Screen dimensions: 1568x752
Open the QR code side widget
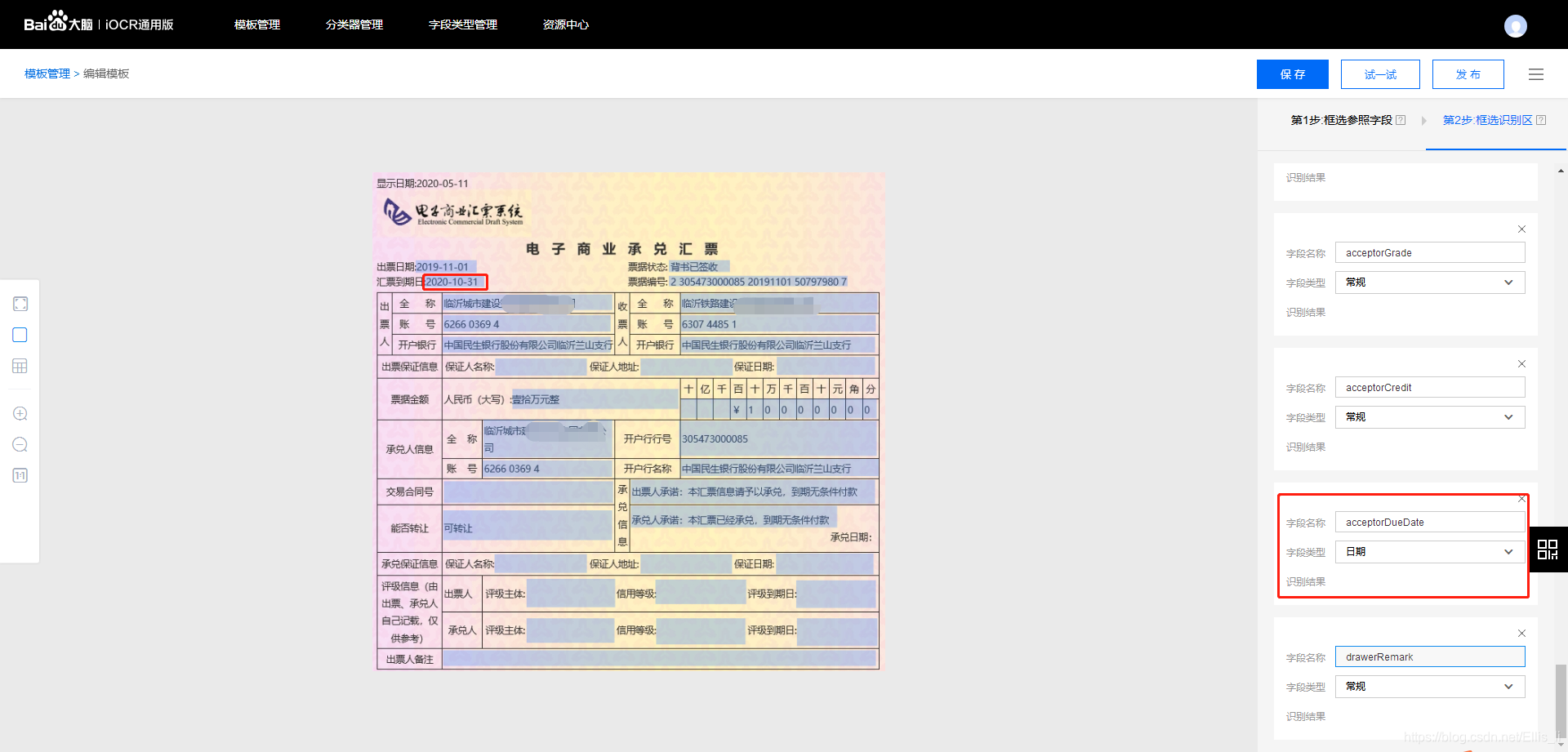click(x=1548, y=550)
